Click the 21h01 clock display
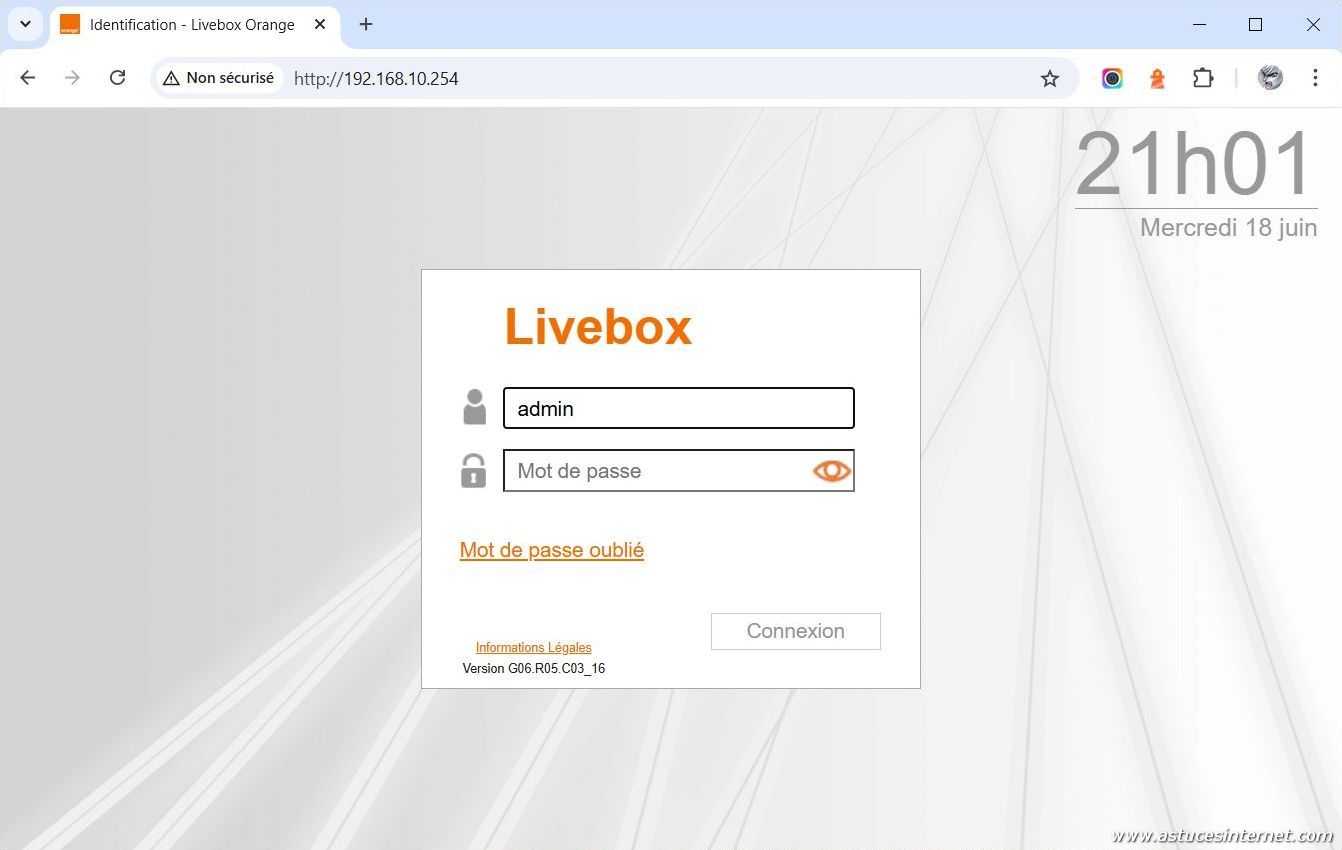This screenshot has width=1342, height=850. [x=1195, y=164]
